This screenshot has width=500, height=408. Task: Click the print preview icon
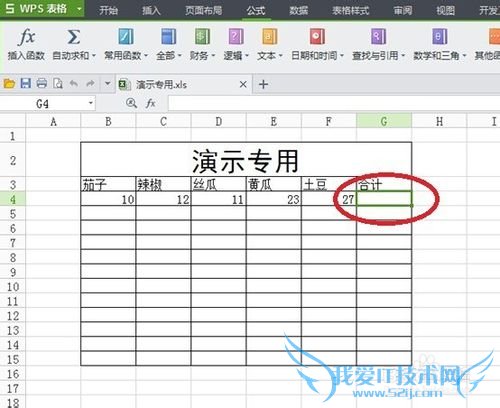tap(58, 83)
